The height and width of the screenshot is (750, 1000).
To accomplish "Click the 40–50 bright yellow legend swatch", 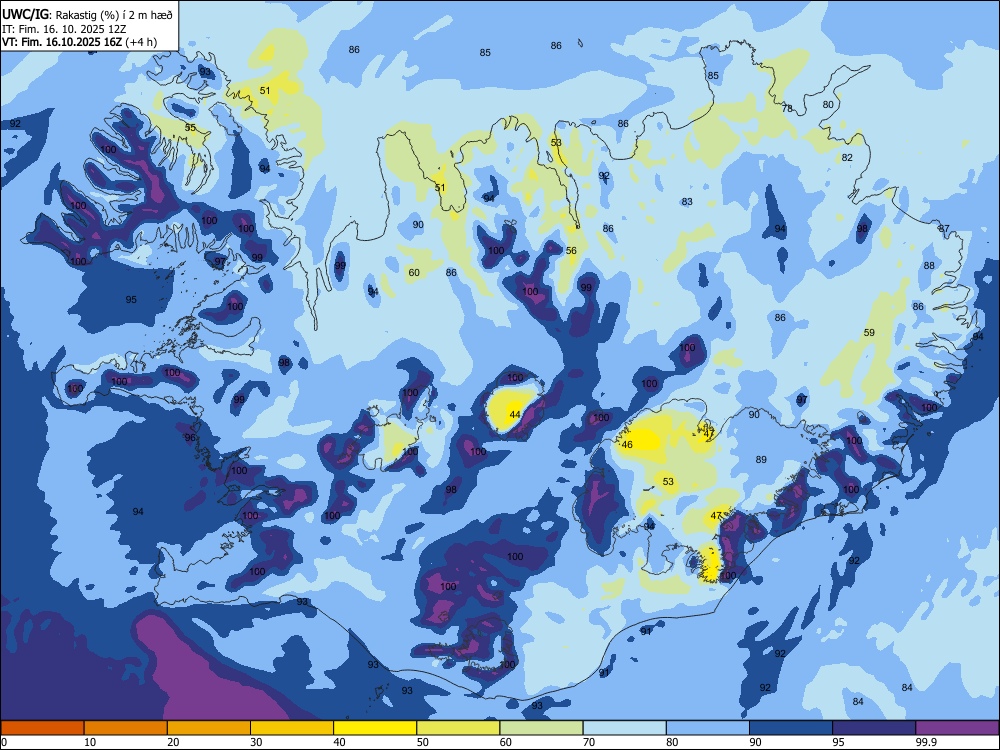I will pyautogui.click(x=375, y=728).
